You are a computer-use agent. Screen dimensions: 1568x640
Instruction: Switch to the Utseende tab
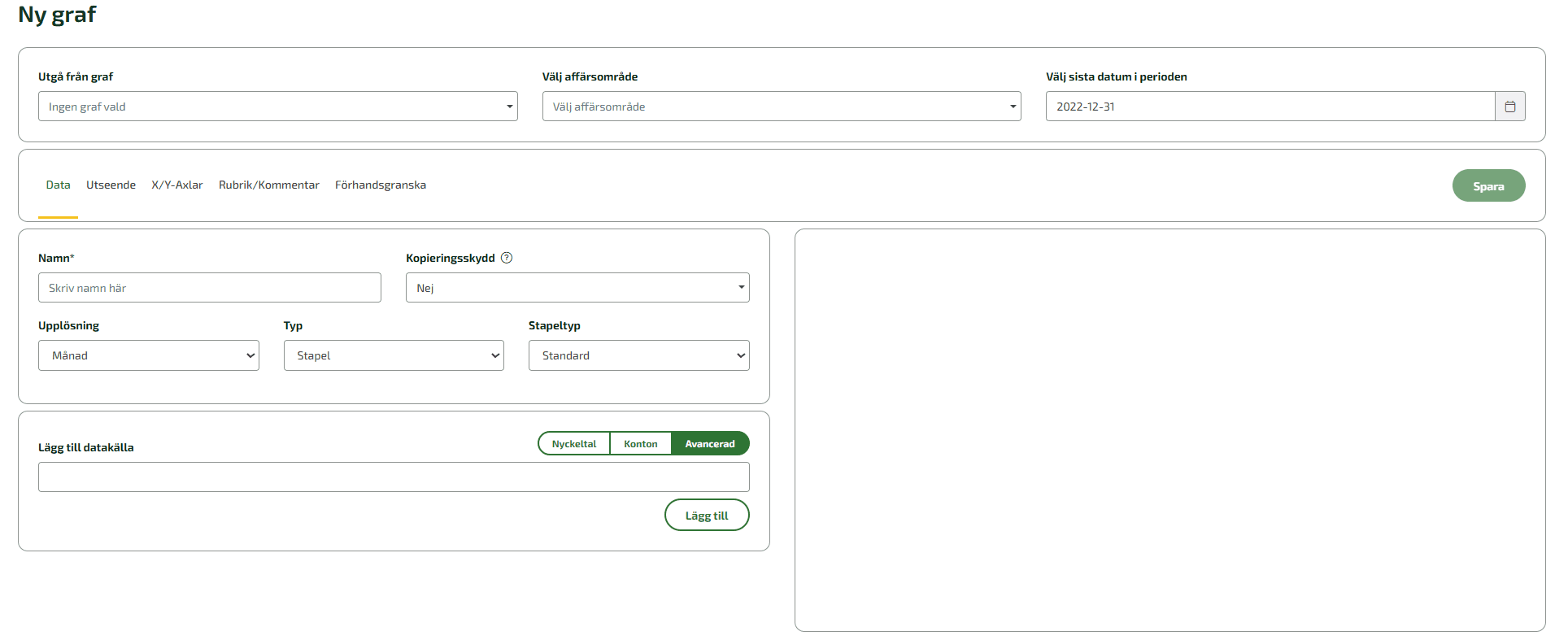point(111,185)
